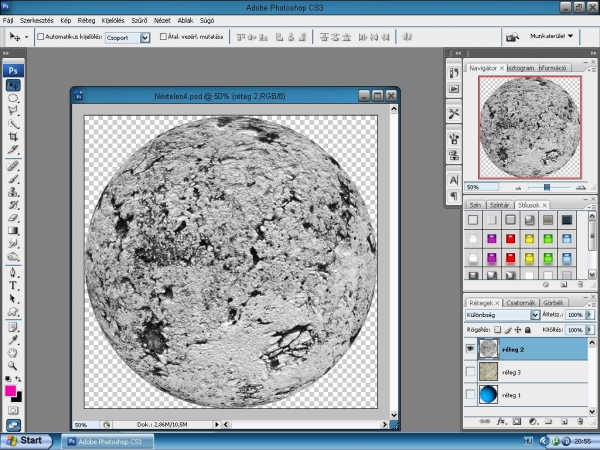Image resolution: width=600 pixels, height=450 pixels.
Task: Click Add layer style fx icon
Action: (501, 422)
